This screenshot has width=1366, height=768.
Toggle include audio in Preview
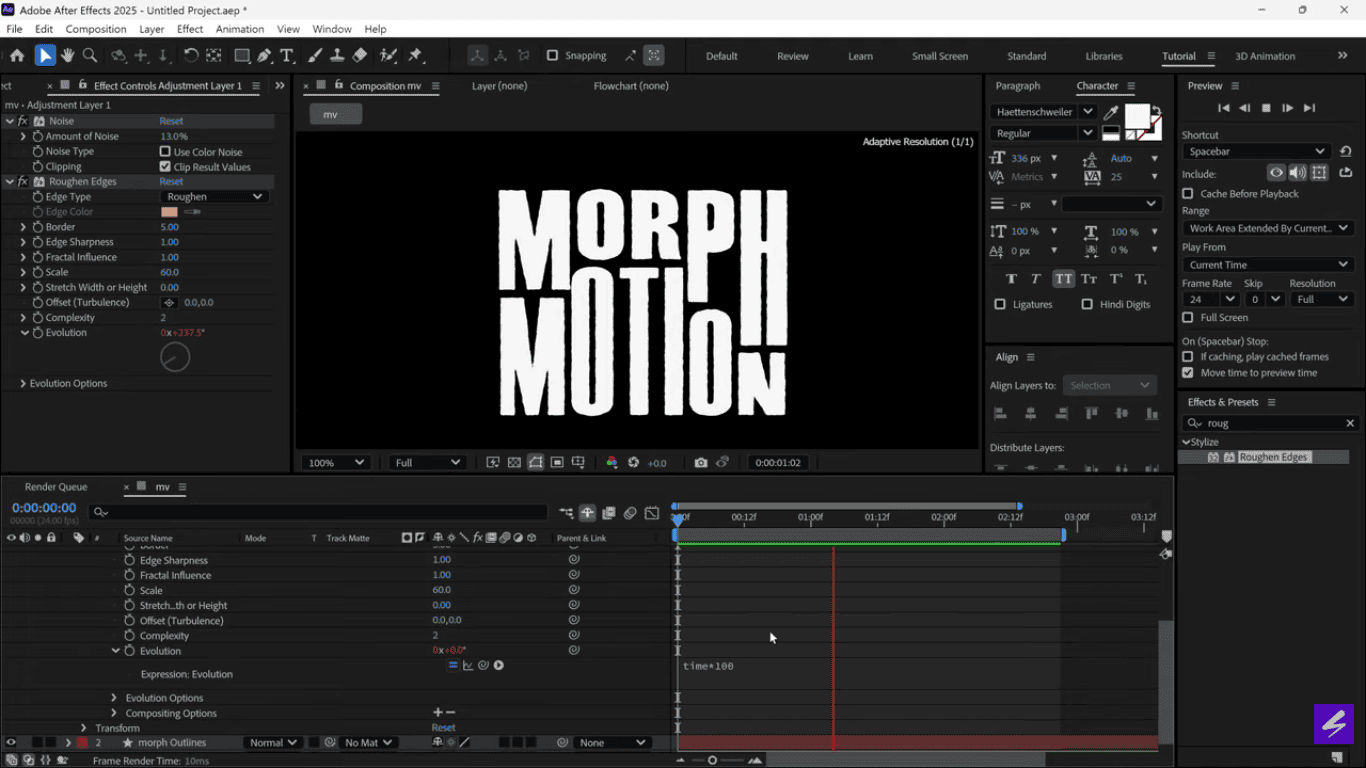pyautogui.click(x=1298, y=173)
